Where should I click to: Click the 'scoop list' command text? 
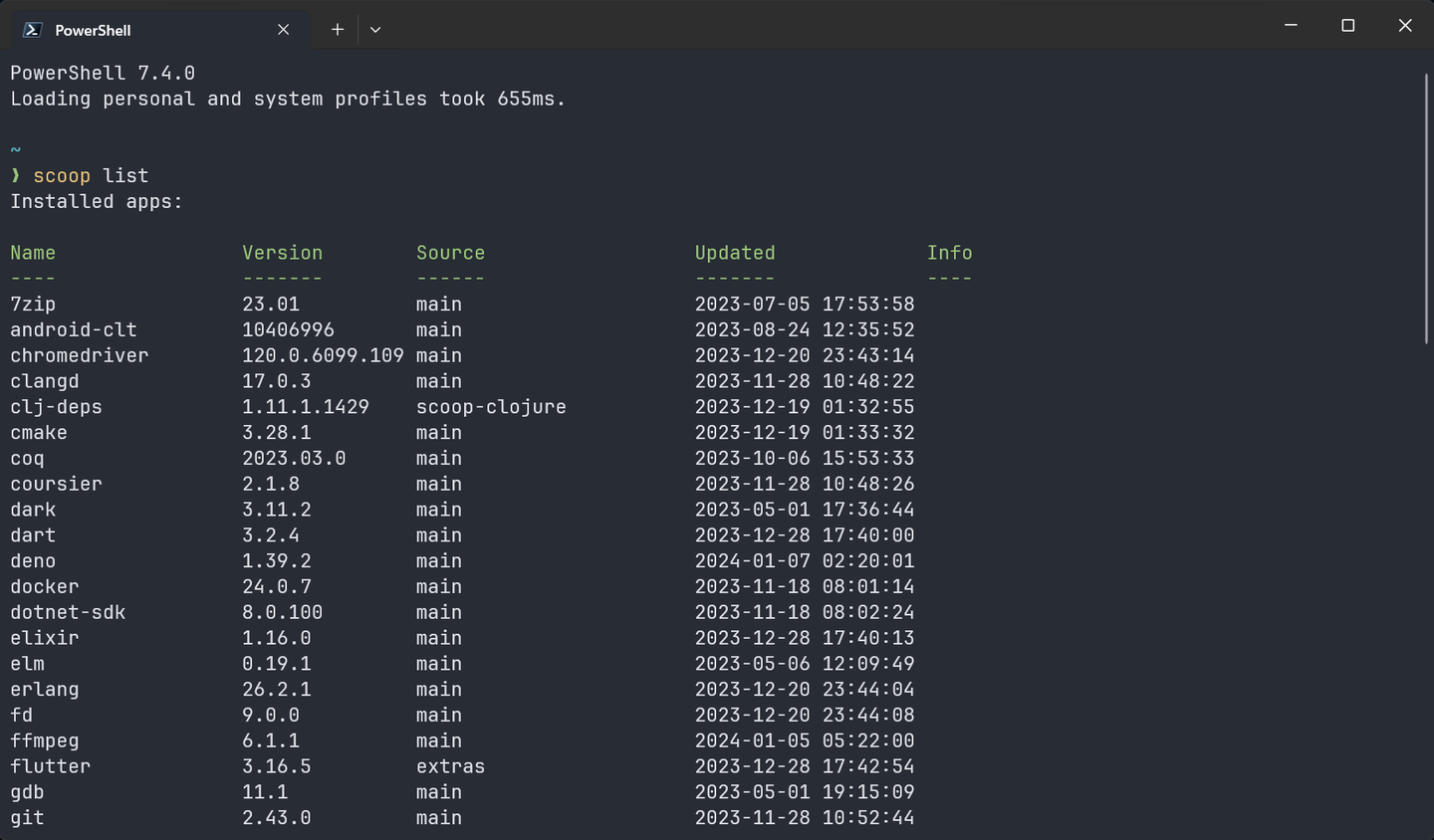coord(91,176)
